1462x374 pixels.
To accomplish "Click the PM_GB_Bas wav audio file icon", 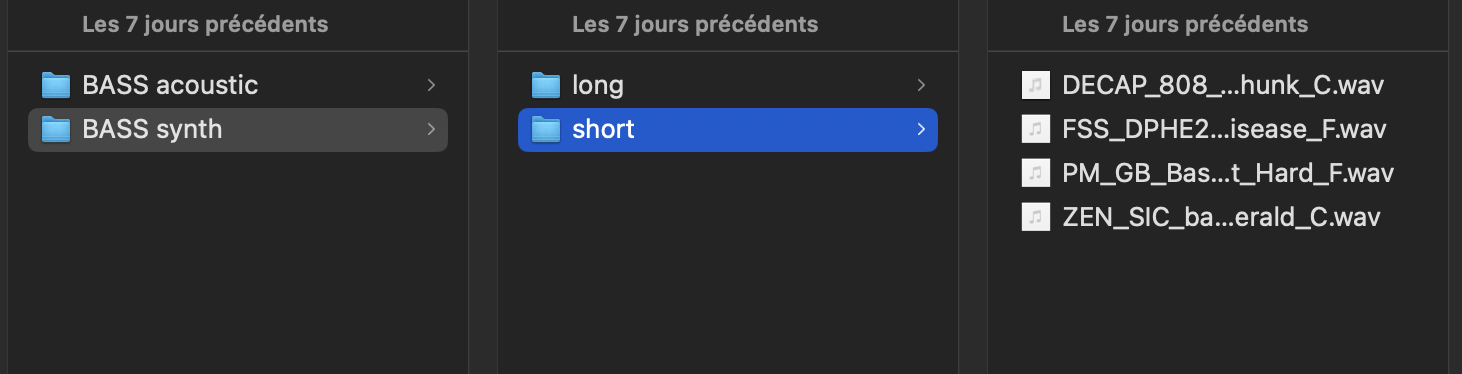I will 1035,173.
